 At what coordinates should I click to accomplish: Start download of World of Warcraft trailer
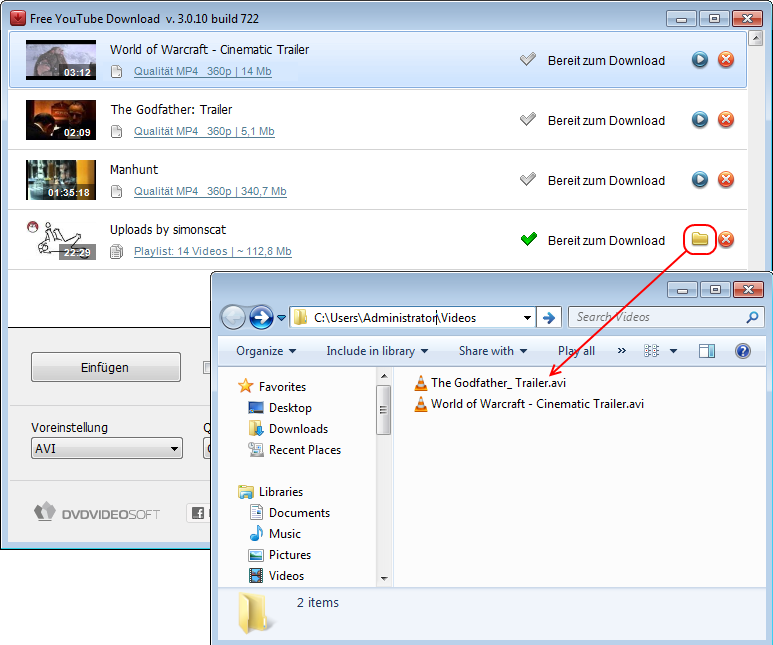point(700,60)
